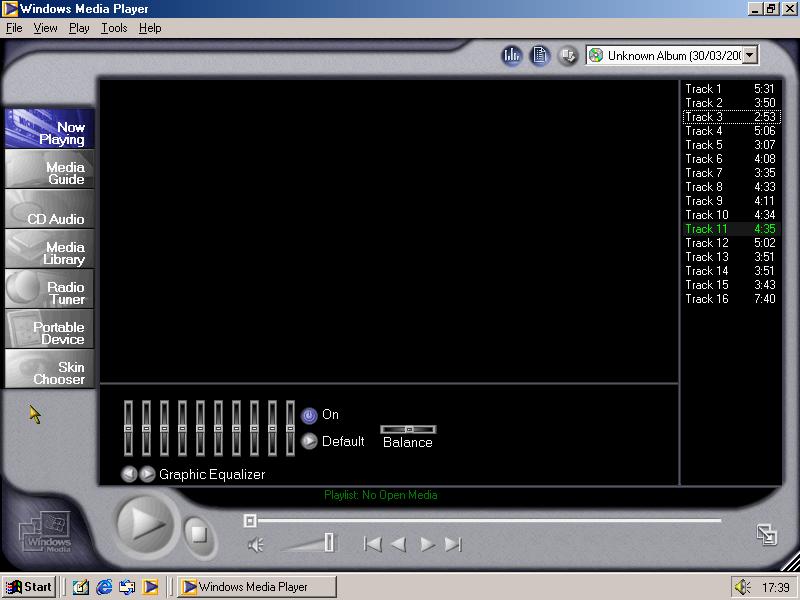
Task: Toggle the Graphic Equalizer On button
Action: click(309, 415)
